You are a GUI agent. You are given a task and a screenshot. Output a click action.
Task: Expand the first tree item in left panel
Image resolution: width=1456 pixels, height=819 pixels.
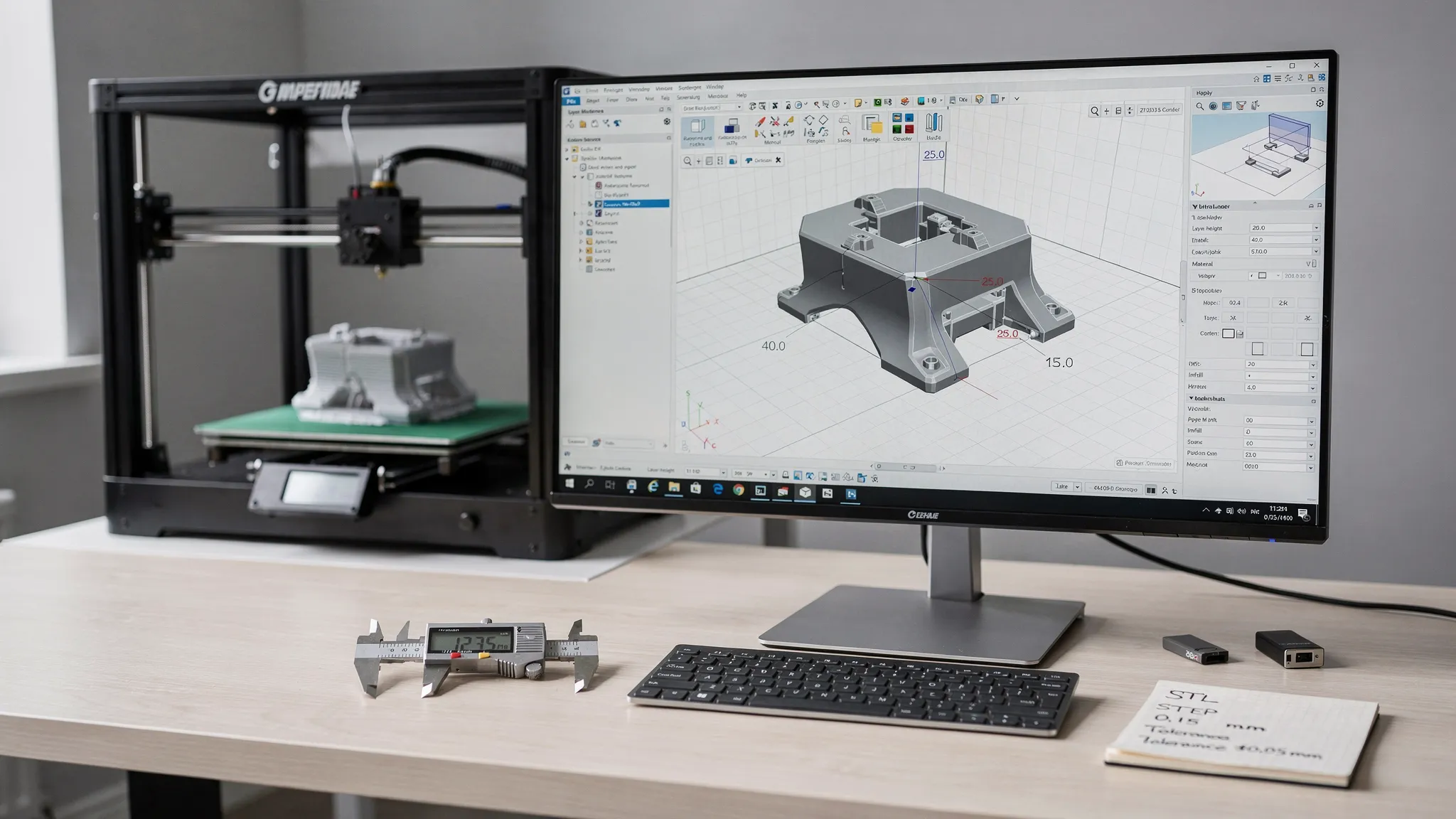coord(567,149)
